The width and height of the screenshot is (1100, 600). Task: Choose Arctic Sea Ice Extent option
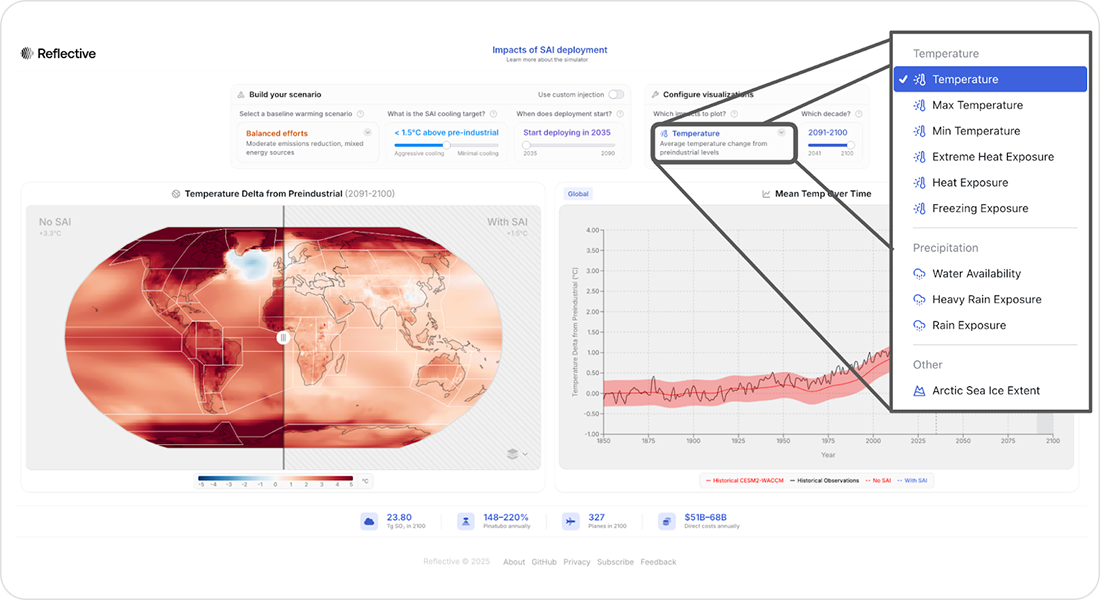(985, 391)
